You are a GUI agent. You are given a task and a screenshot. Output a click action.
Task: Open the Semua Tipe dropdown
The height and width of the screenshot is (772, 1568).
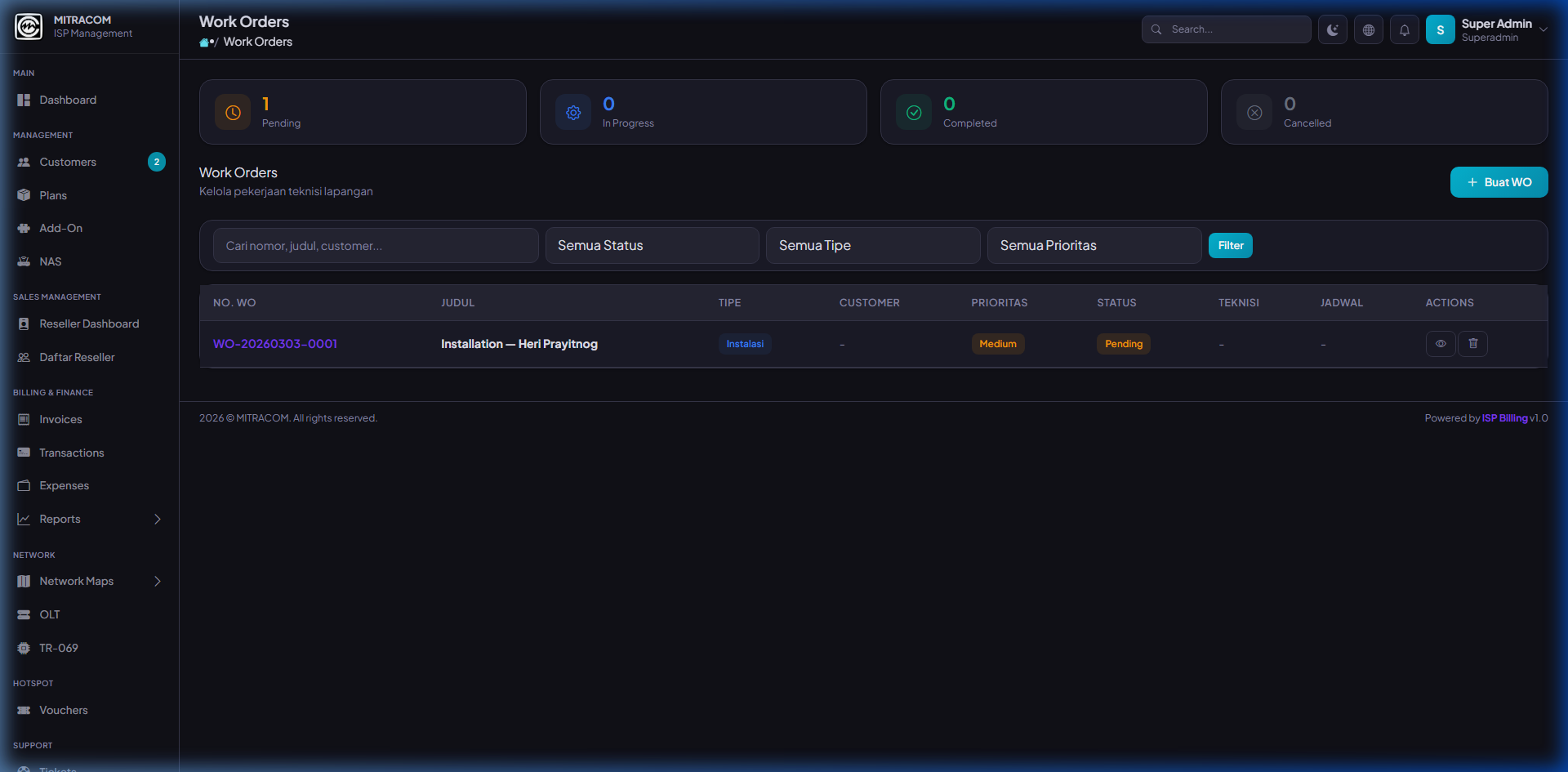872,246
